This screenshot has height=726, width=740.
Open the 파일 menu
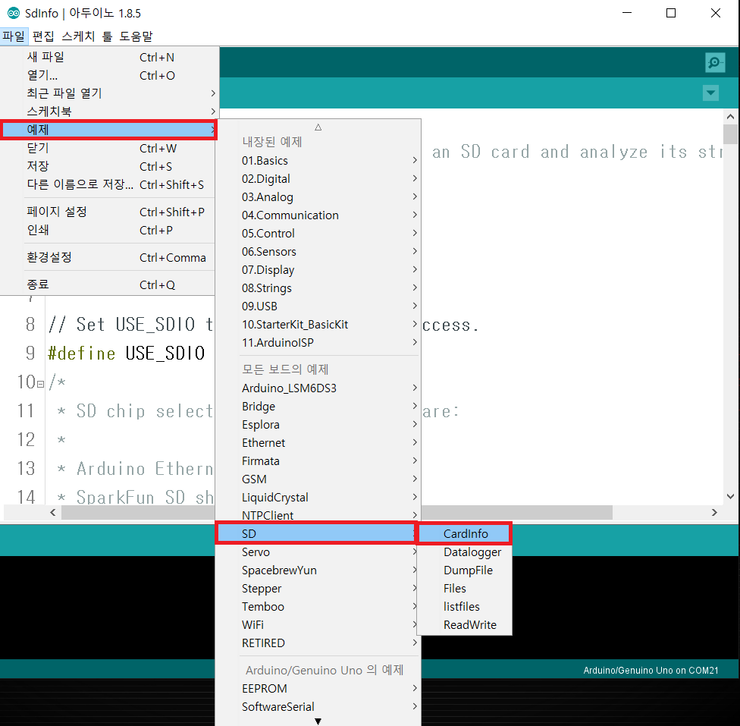[14, 36]
